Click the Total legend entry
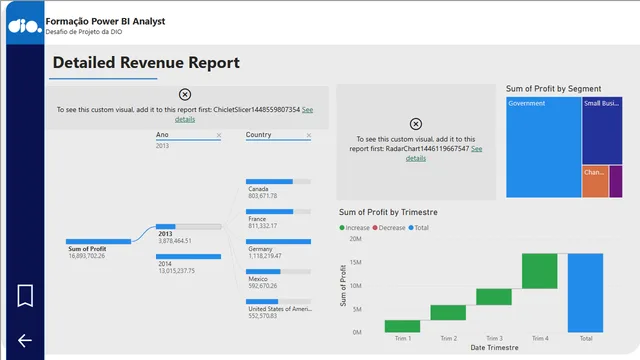This screenshot has width=640, height=360. click(x=418, y=228)
